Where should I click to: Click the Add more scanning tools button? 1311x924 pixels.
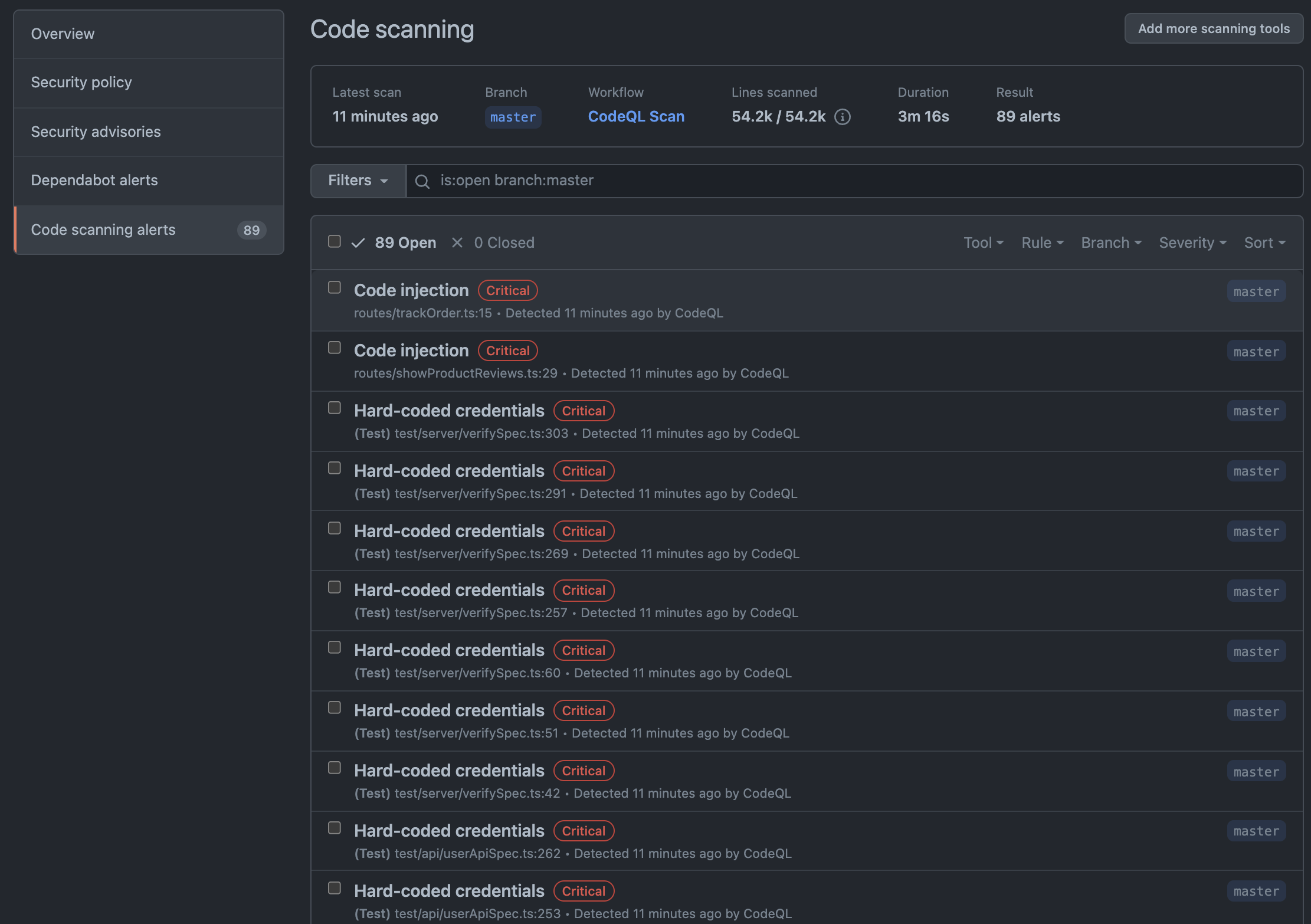click(1213, 28)
